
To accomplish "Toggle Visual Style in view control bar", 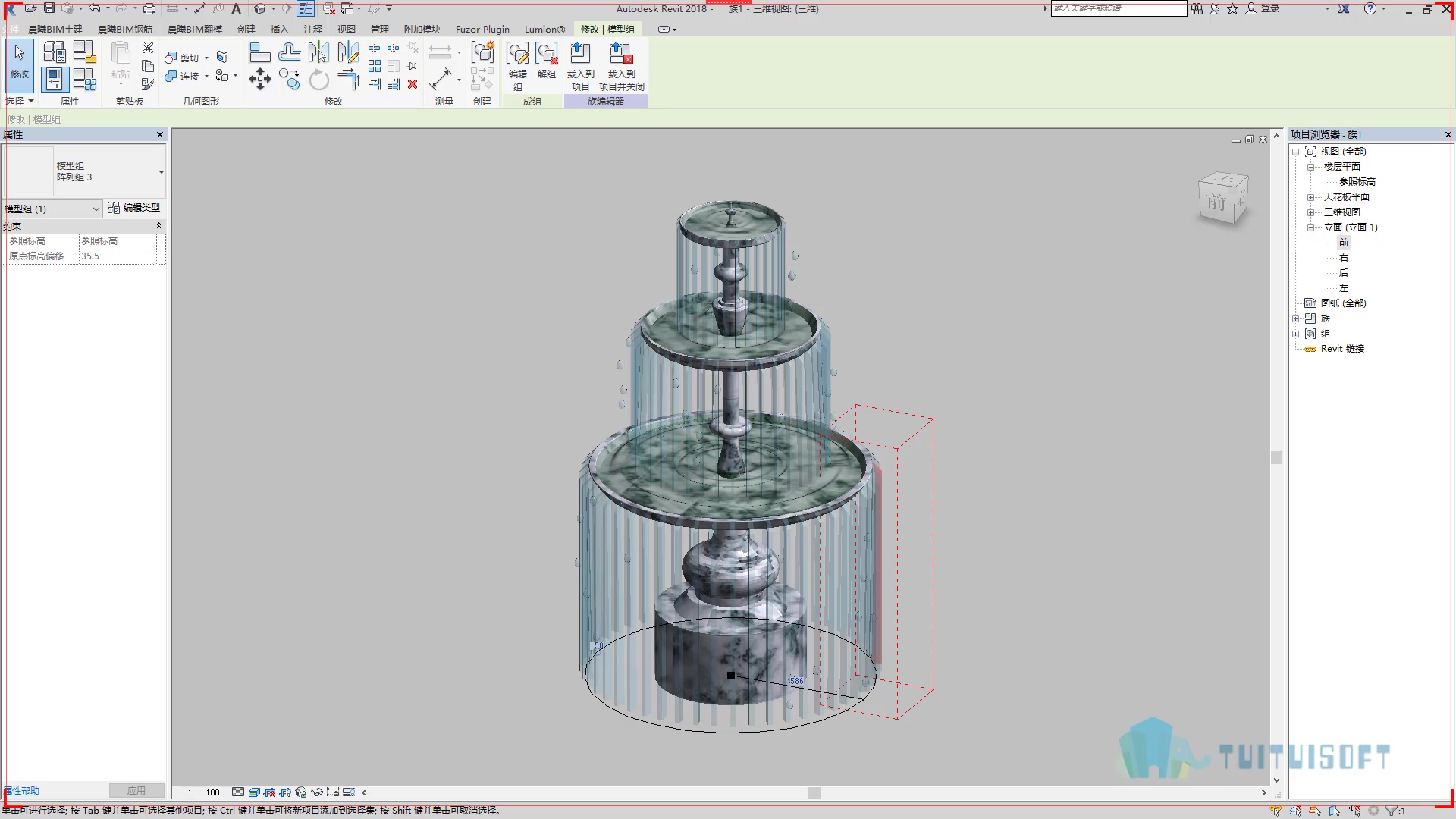I will (254, 792).
